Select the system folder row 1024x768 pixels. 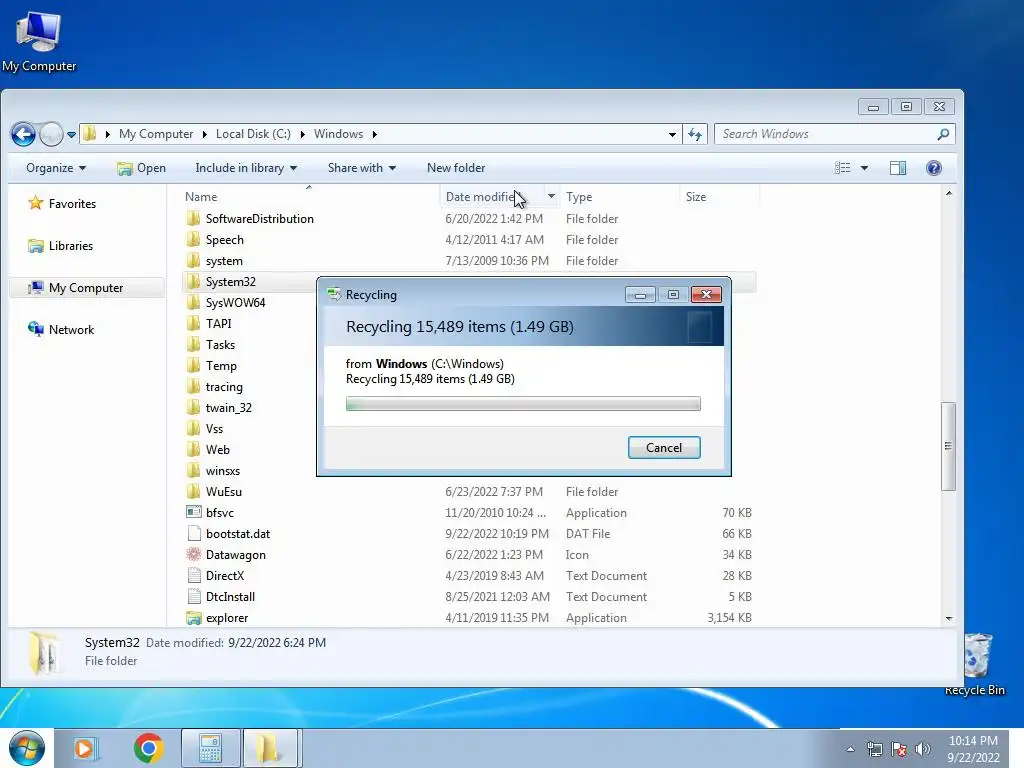point(469,261)
